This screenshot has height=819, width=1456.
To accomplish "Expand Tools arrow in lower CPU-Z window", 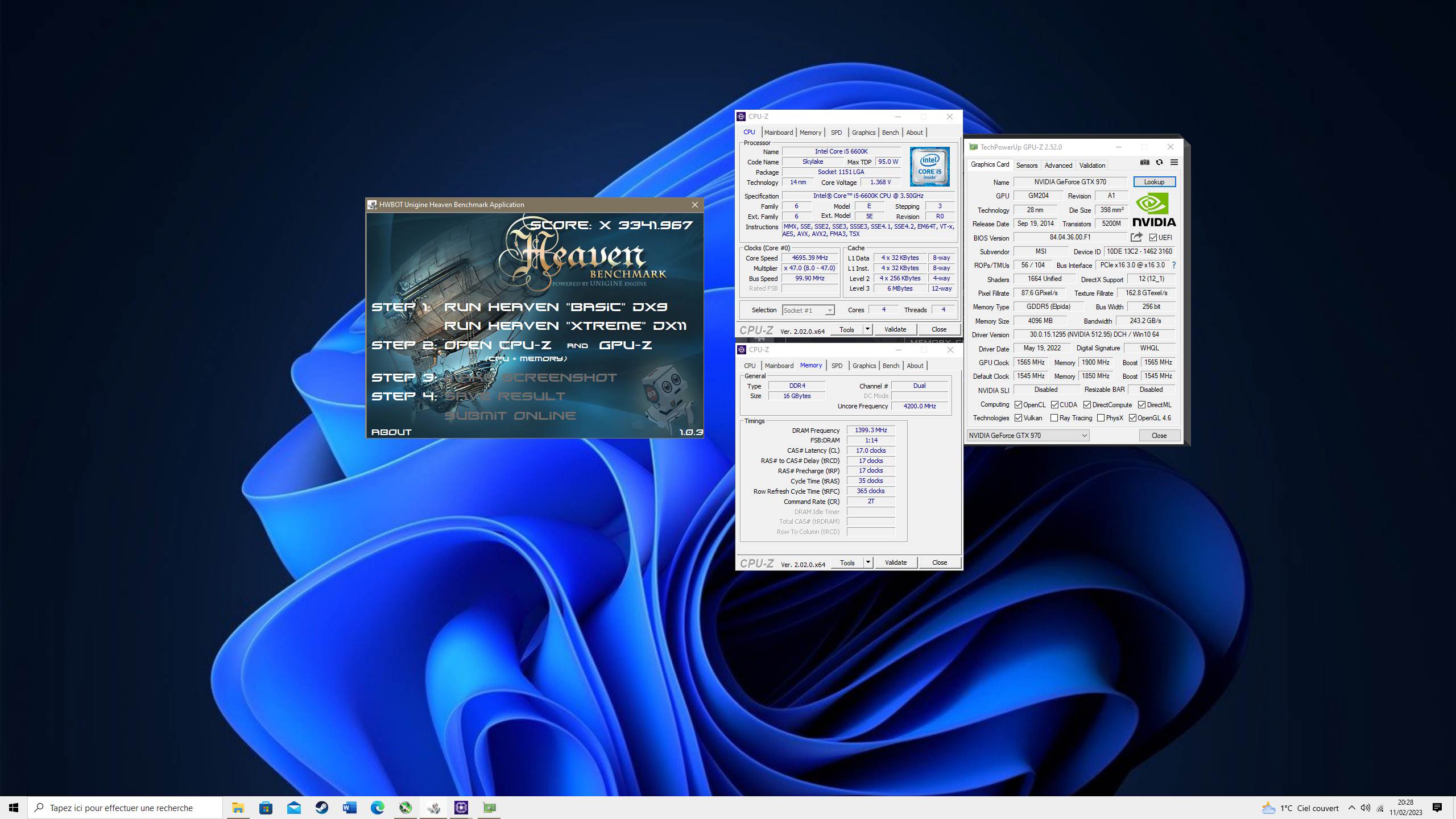I will coord(868,562).
